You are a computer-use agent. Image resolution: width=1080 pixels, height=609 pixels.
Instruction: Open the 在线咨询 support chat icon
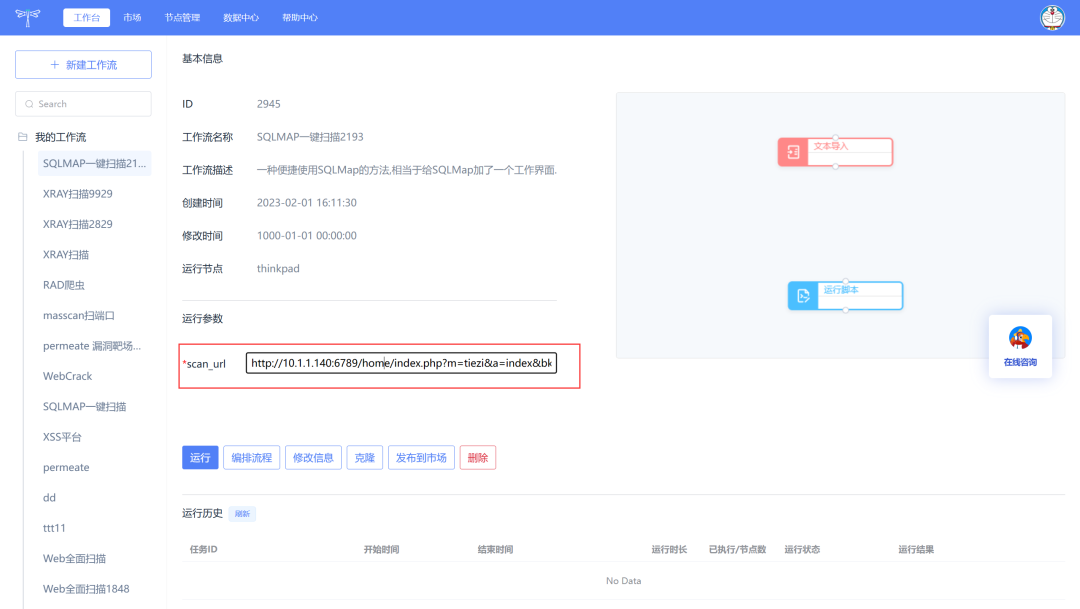point(1020,338)
